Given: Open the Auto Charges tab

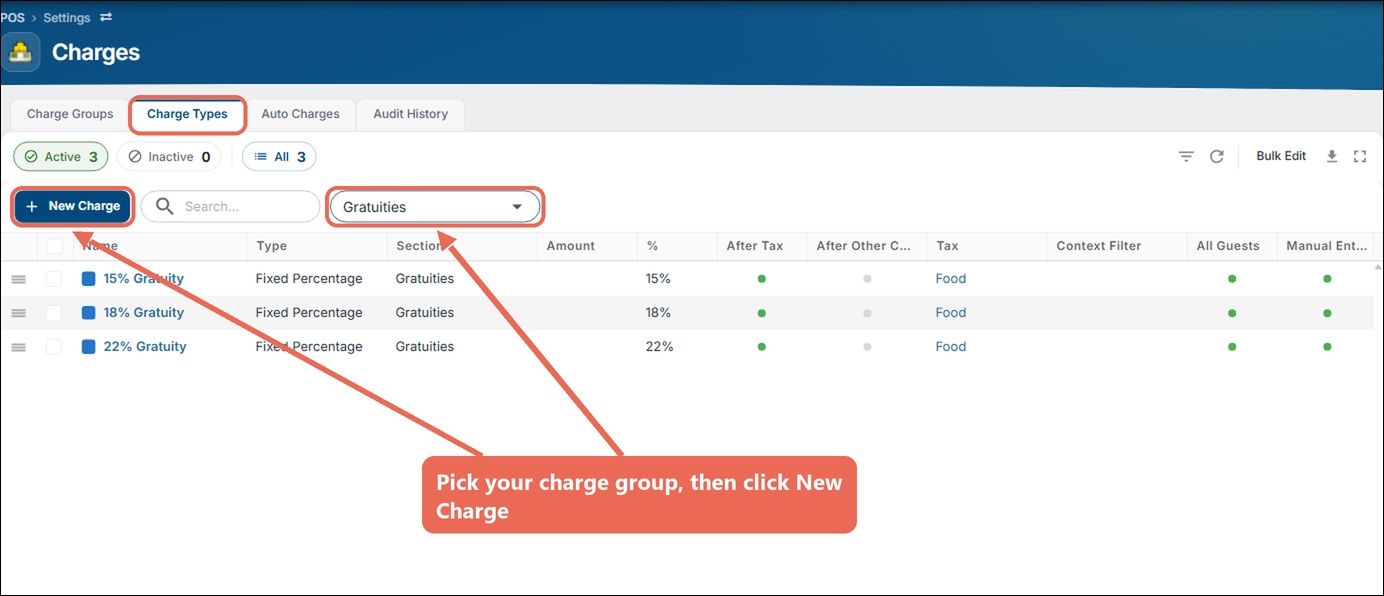Looking at the screenshot, I should click(x=300, y=114).
